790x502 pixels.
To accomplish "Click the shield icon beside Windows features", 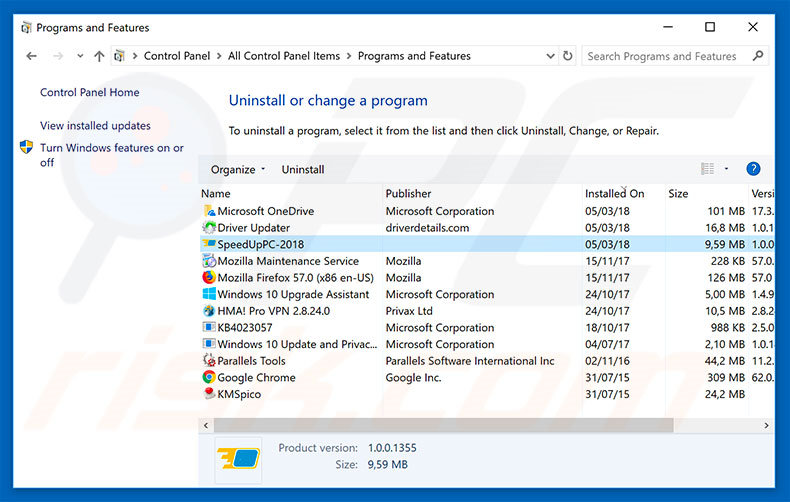I will [26, 147].
